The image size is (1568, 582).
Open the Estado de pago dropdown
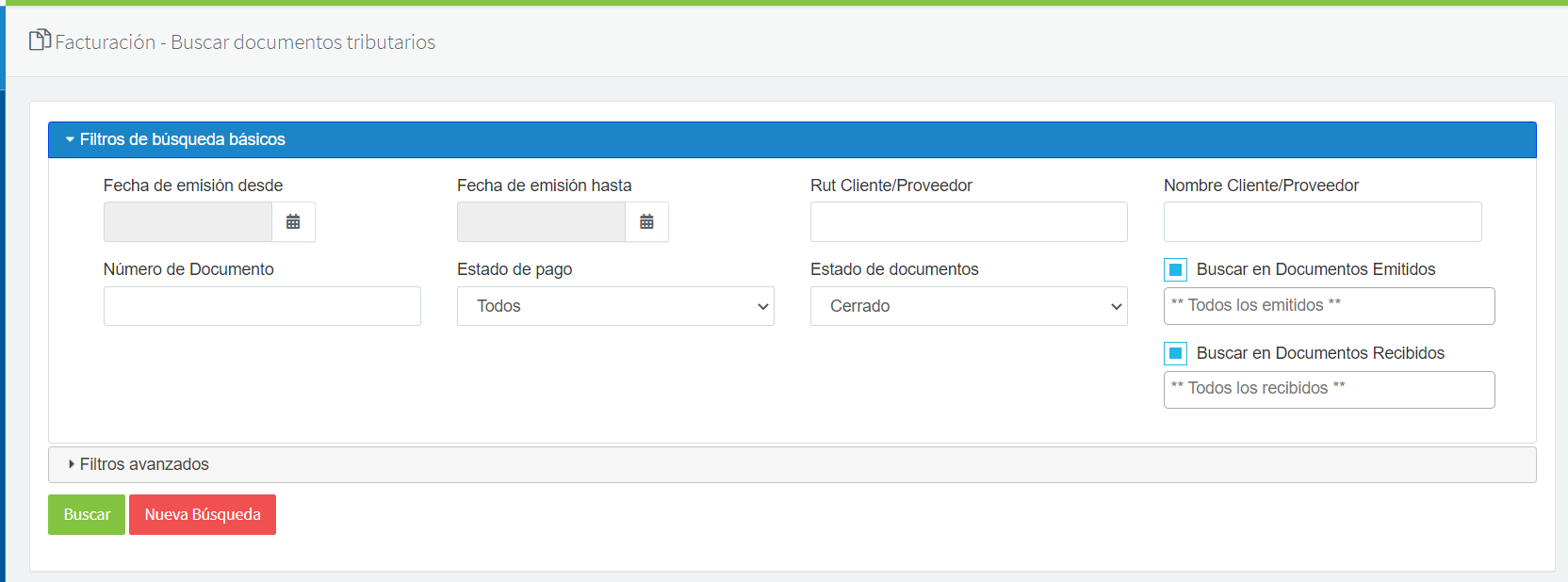point(615,306)
